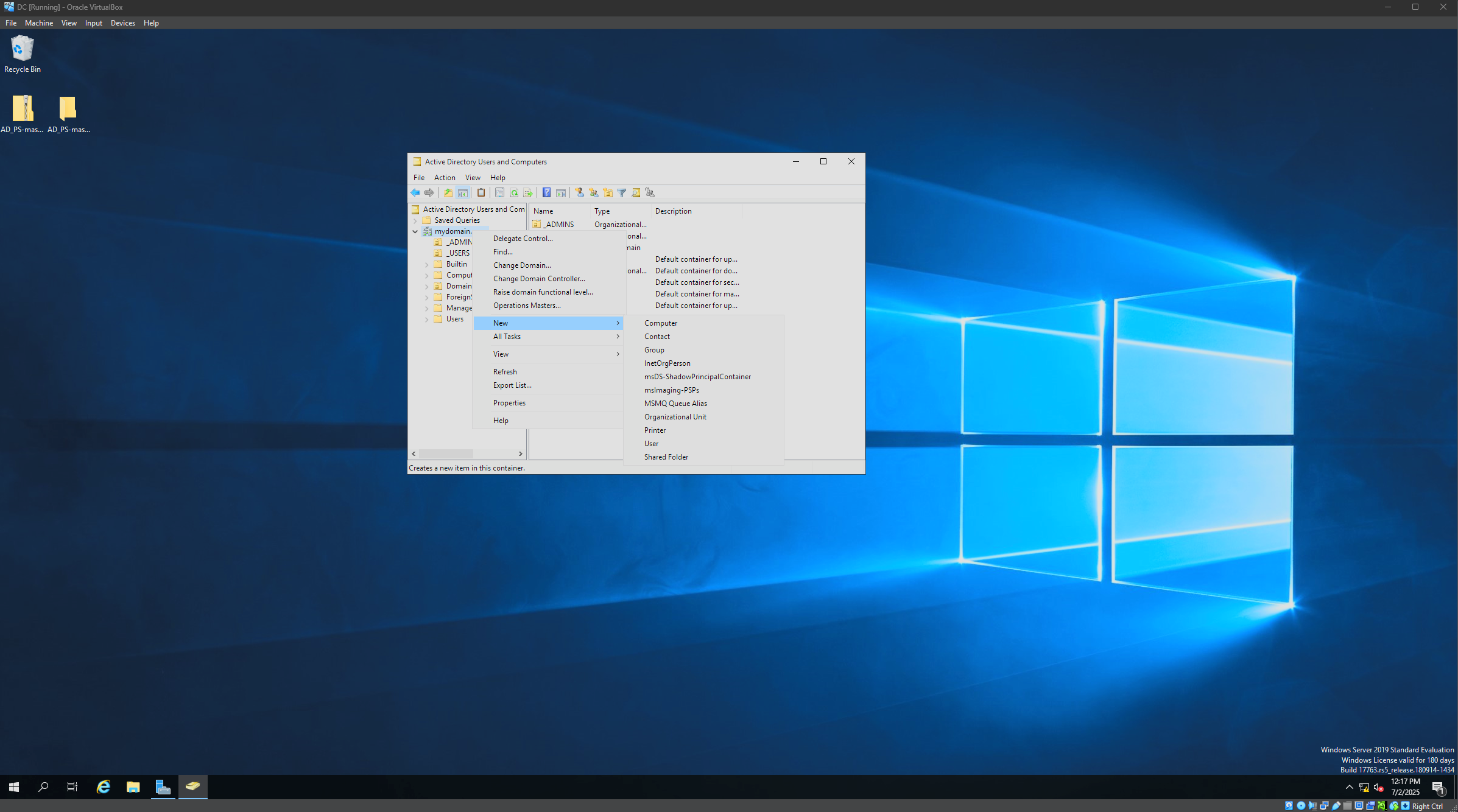Toggle the Show/Hide Action Pane icon

[x=561, y=193]
